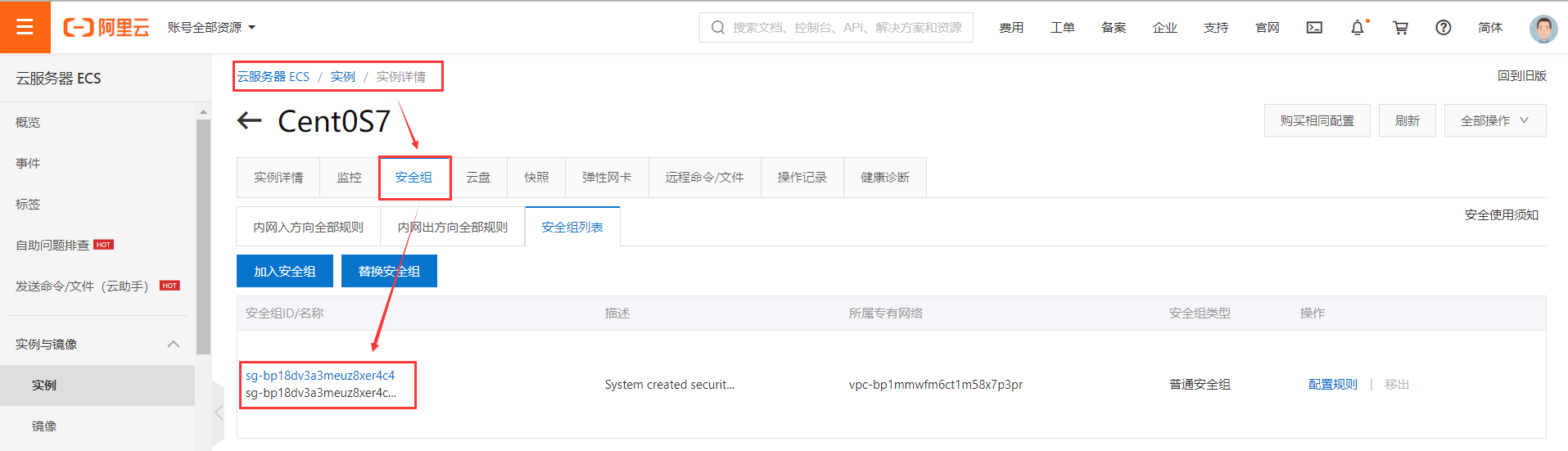Click the Alibaba Cloud logo
The image size is (1568, 451).
coord(106,28)
